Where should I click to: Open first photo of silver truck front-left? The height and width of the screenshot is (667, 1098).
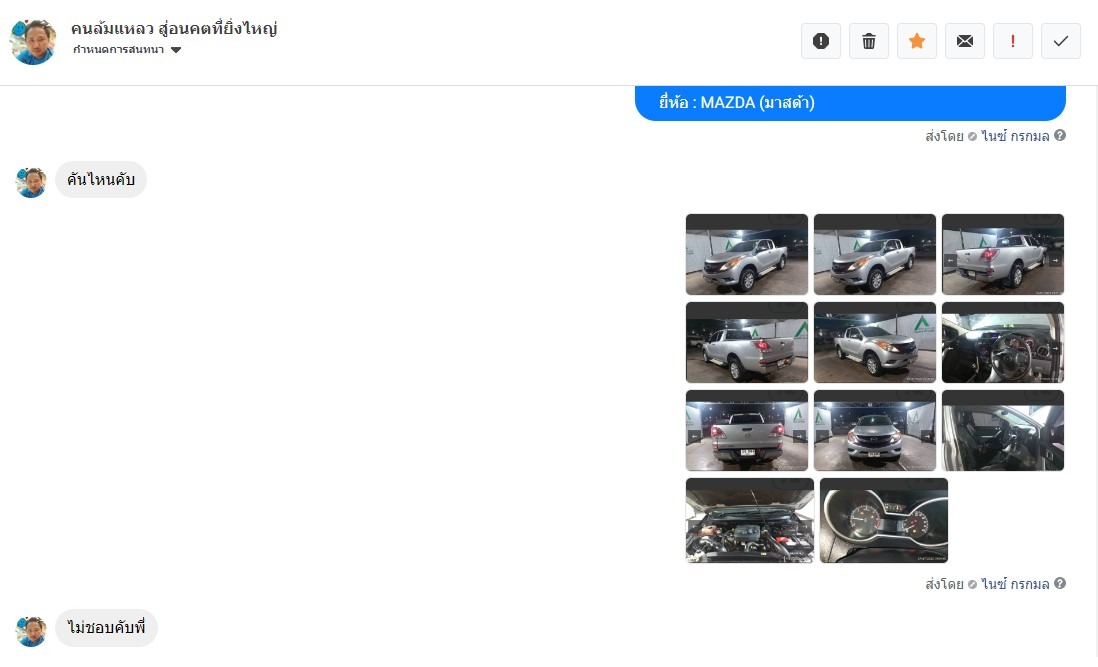tap(746, 254)
